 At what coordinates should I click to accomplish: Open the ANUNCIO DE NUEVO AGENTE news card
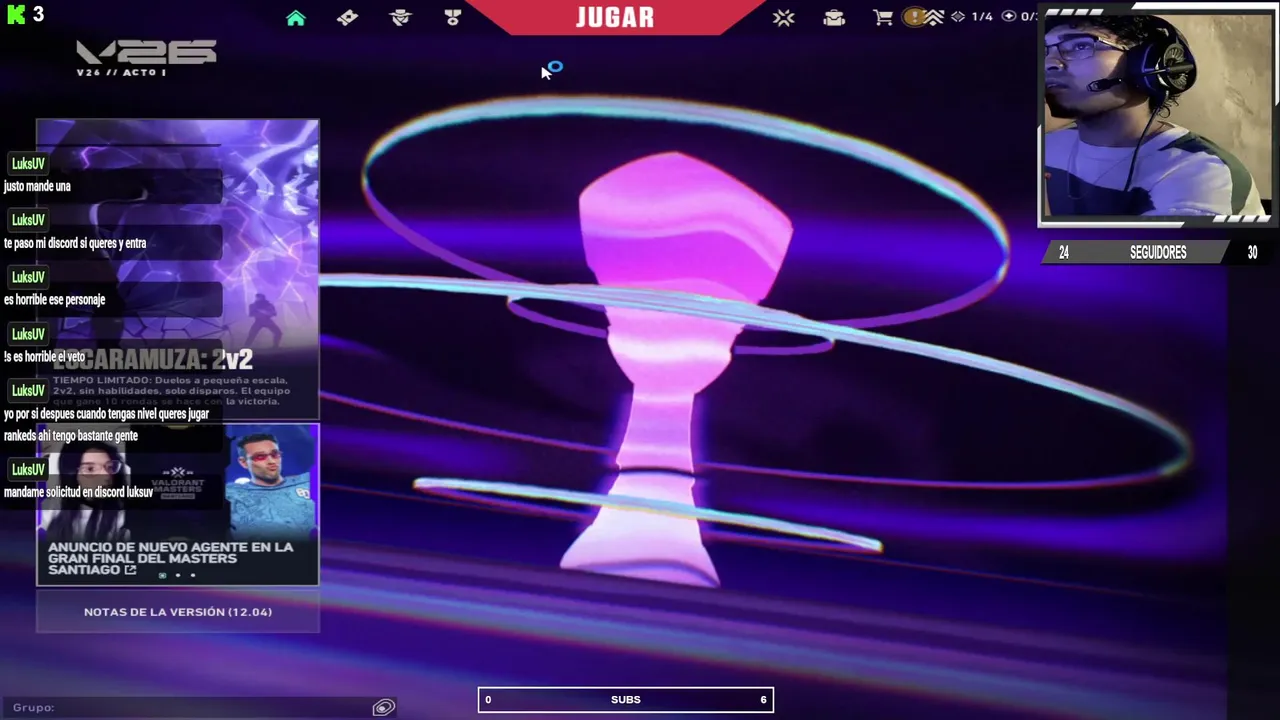pyautogui.click(x=178, y=504)
